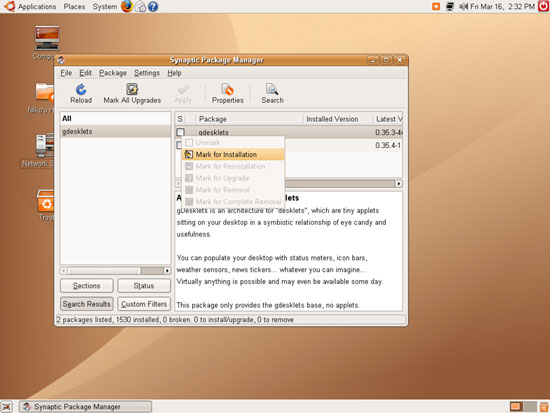Switch to first workspace in switcher
The width and height of the screenshot is (550, 413).
pos(515,407)
